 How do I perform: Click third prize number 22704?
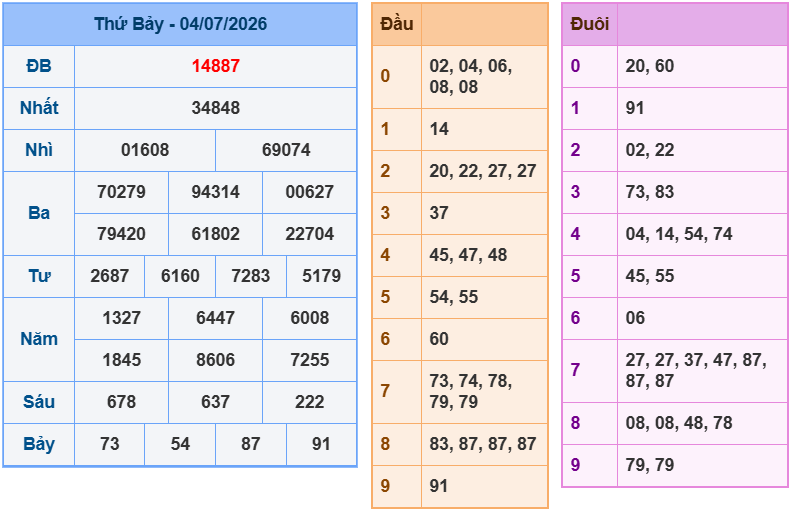point(309,234)
